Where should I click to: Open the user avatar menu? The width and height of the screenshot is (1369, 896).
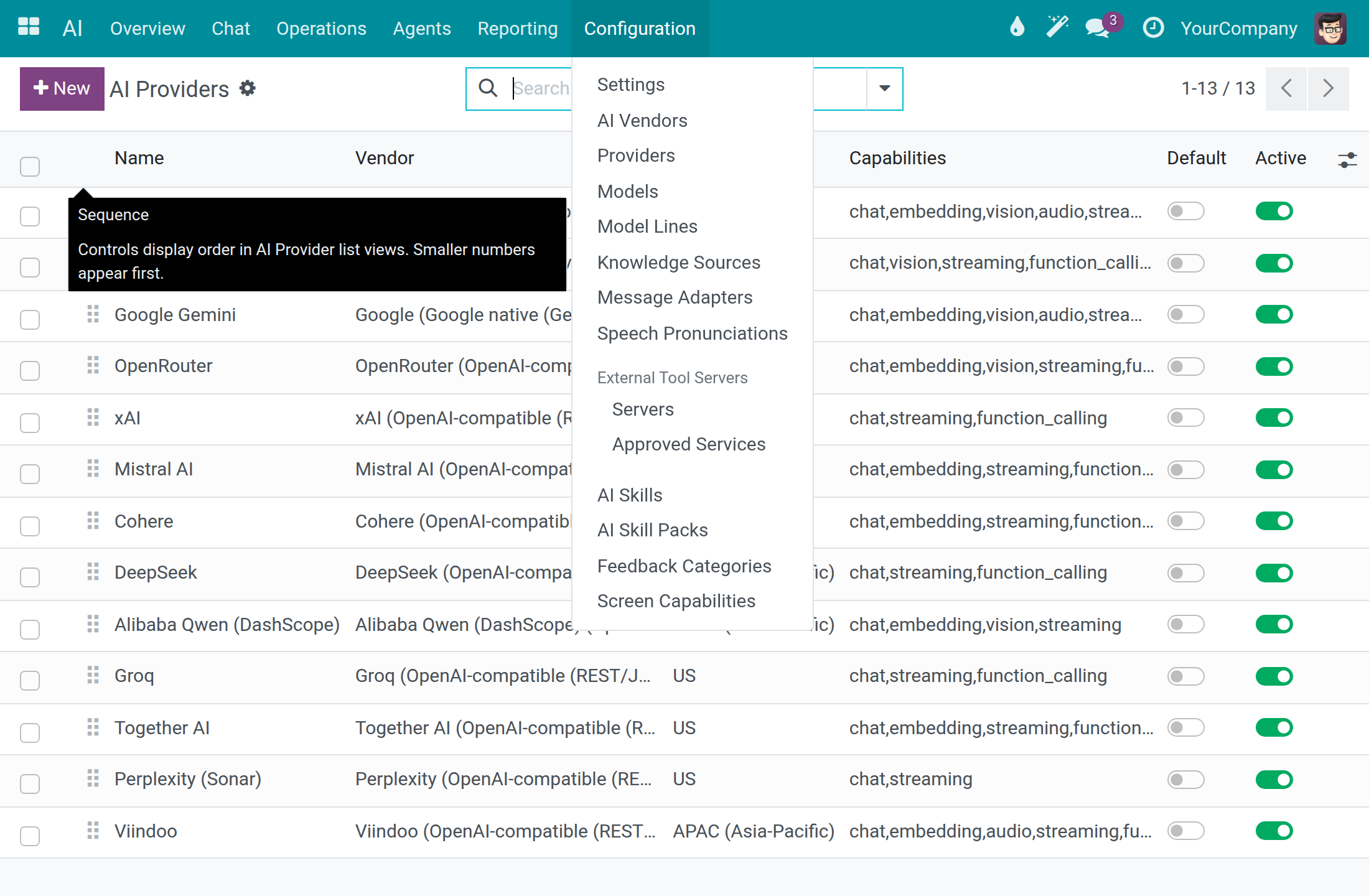1330,29
